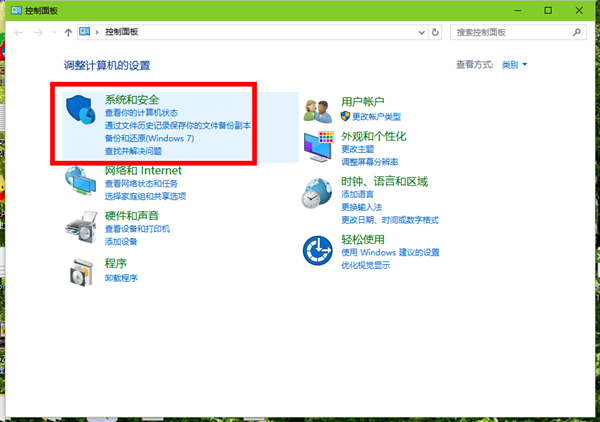This screenshot has height=422, width=600.
Task: Navigate forward with the right arrow
Action: [x=38, y=33]
